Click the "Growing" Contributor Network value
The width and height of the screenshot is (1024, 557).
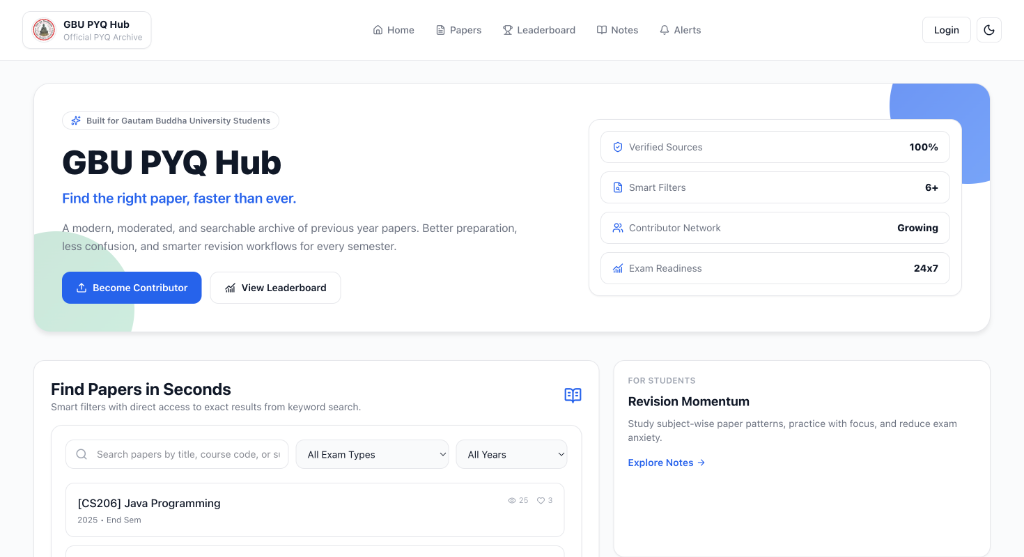click(918, 229)
